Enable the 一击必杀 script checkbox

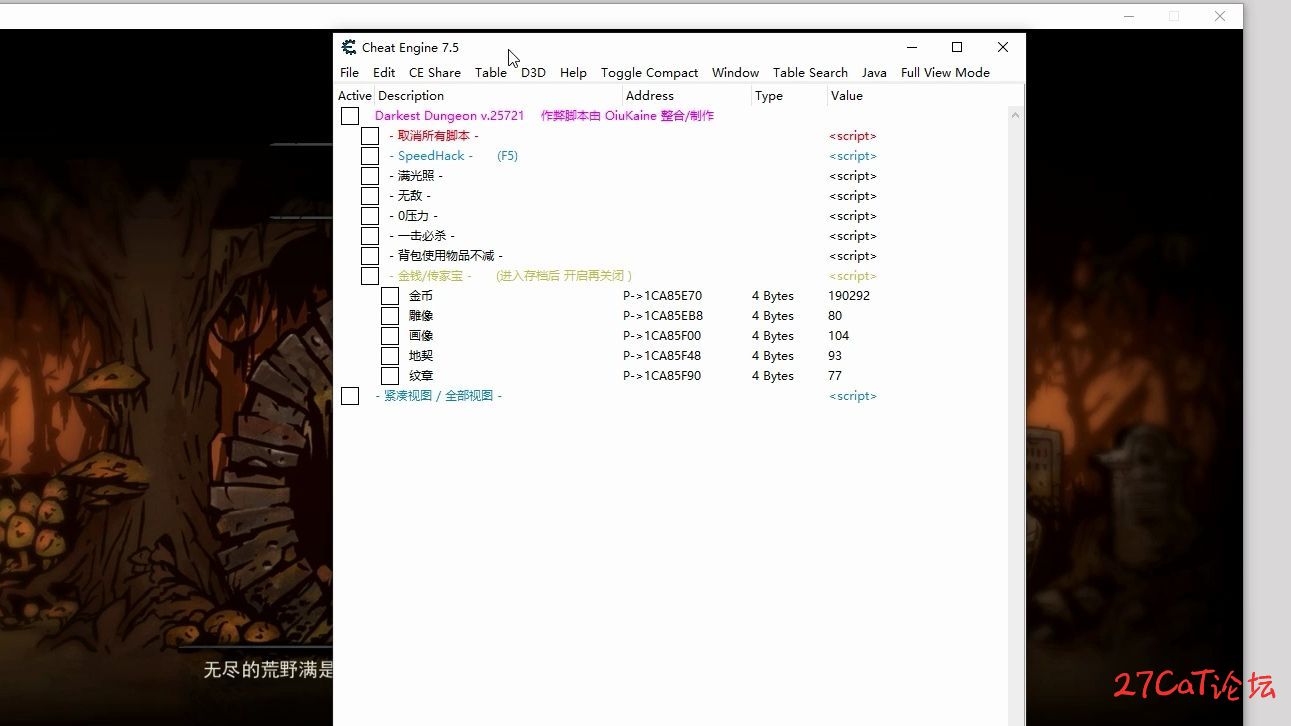pyautogui.click(x=370, y=236)
